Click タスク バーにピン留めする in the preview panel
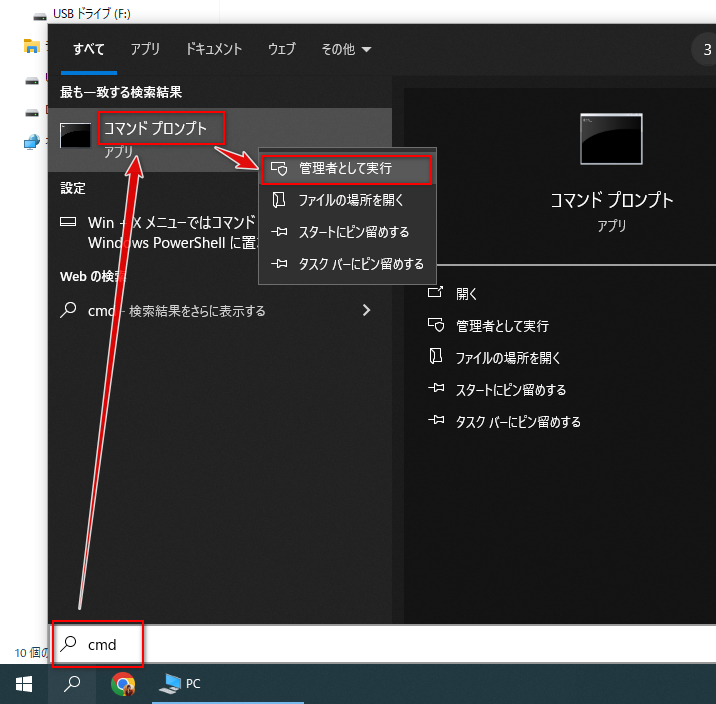716x704 pixels. pyautogui.click(x=518, y=422)
